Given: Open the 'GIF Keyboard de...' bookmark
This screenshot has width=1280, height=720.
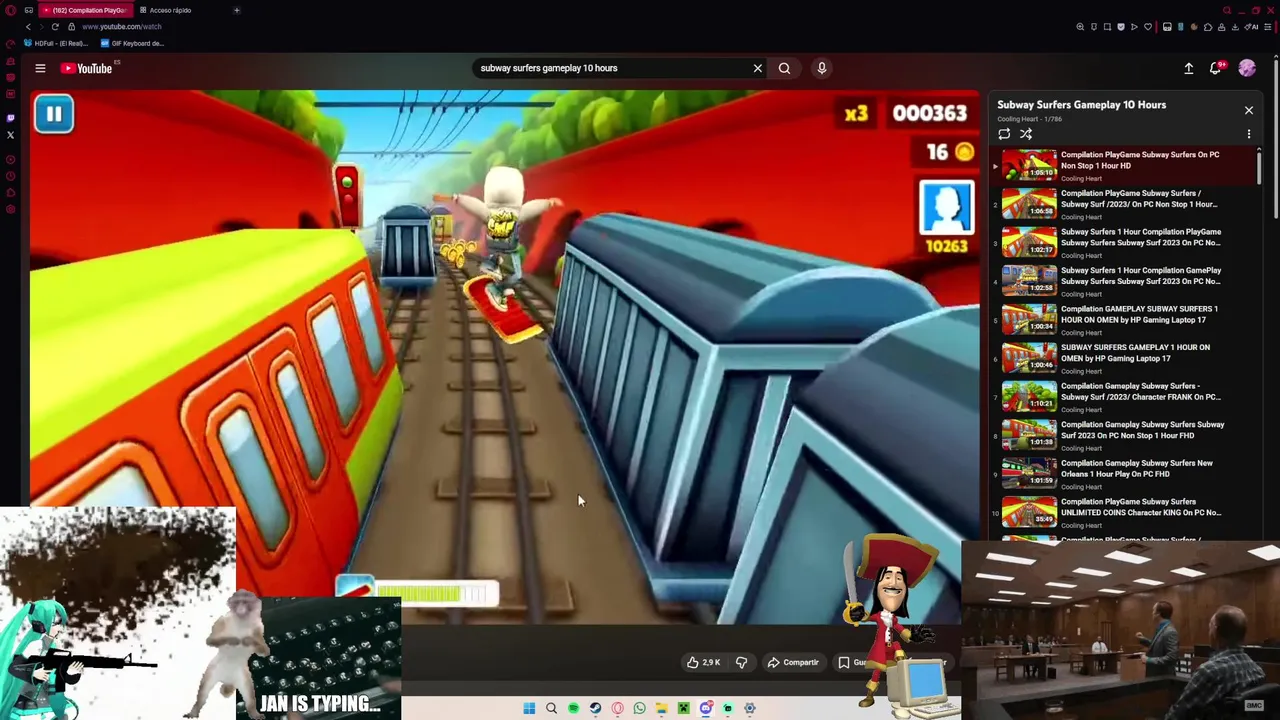Looking at the screenshot, I should coord(132,43).
